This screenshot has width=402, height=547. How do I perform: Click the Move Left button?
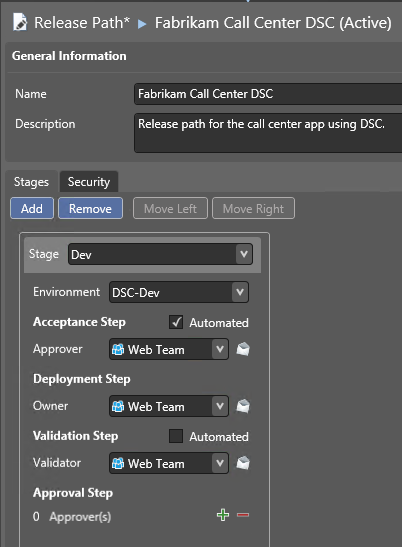pyautogui.click(x=170, y=209)
